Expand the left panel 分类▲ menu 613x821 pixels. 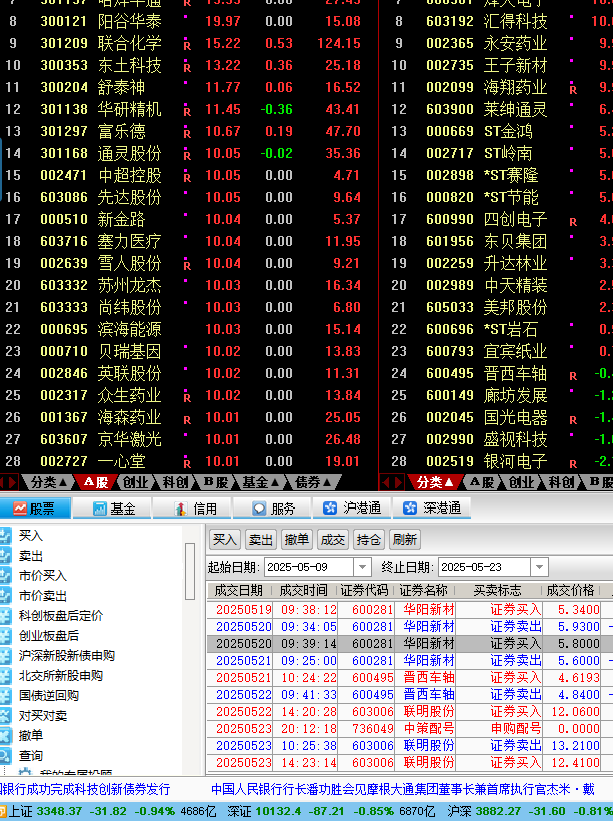pyautogui.click(x=48, y=482)
